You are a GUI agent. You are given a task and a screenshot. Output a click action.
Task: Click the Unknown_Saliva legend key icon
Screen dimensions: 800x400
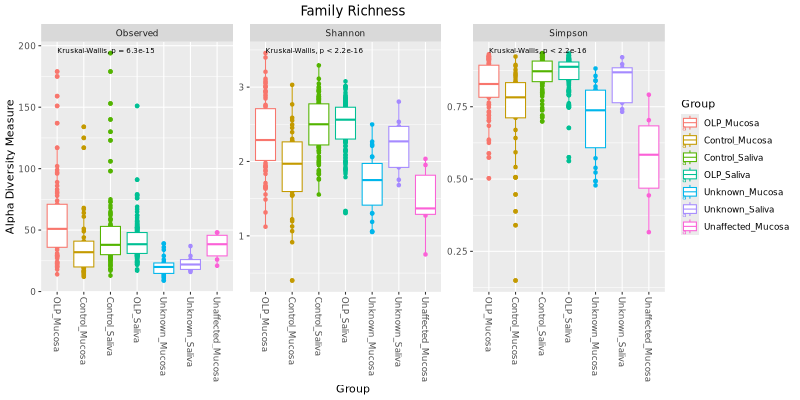pos(689,209)
